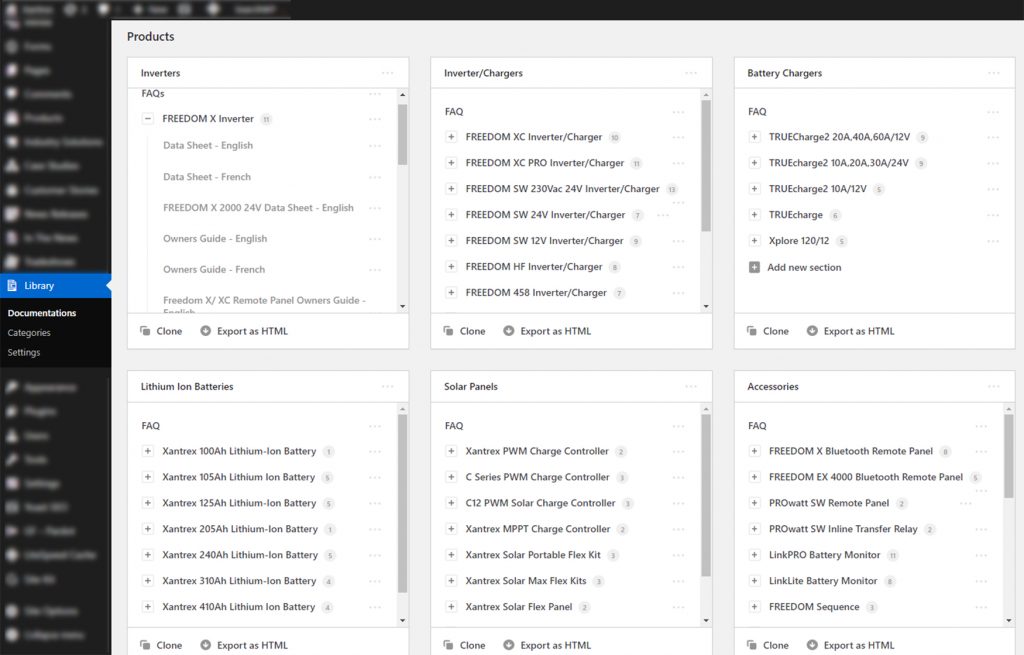Screen dimensions: 1024x655
Task: Expand Xantrex Solar Flex Panel article
Action: (451, 607)
